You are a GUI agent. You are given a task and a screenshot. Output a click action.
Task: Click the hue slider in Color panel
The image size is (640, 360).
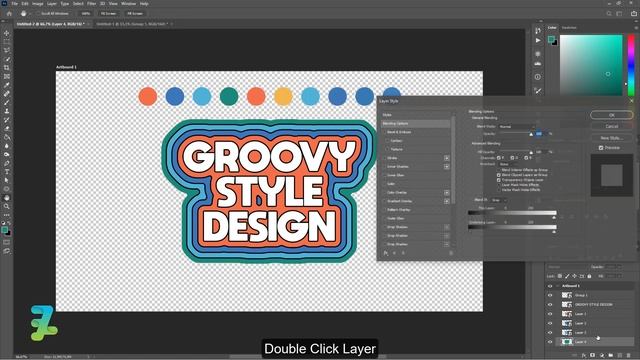(631, 65)
